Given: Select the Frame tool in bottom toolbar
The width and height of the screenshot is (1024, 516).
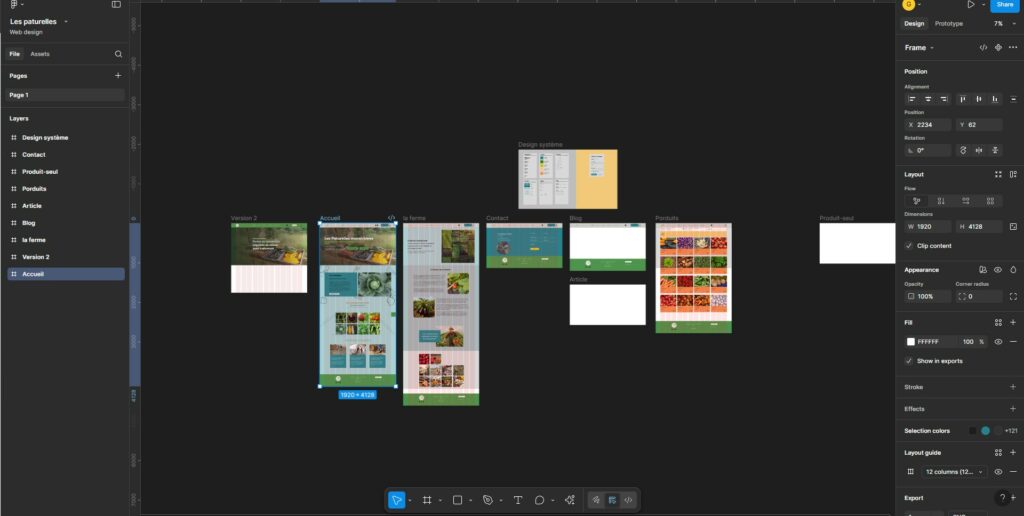Looking at the screenshot, I should click(426, 500).
